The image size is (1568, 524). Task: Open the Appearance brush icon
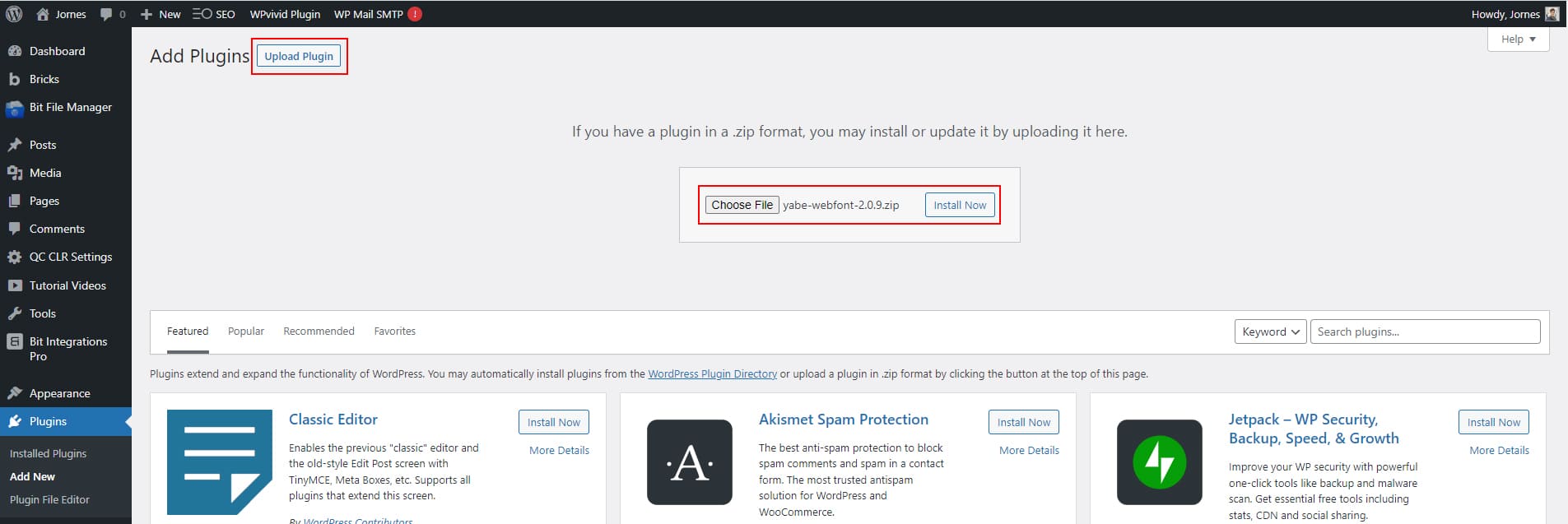pos(16,393)
